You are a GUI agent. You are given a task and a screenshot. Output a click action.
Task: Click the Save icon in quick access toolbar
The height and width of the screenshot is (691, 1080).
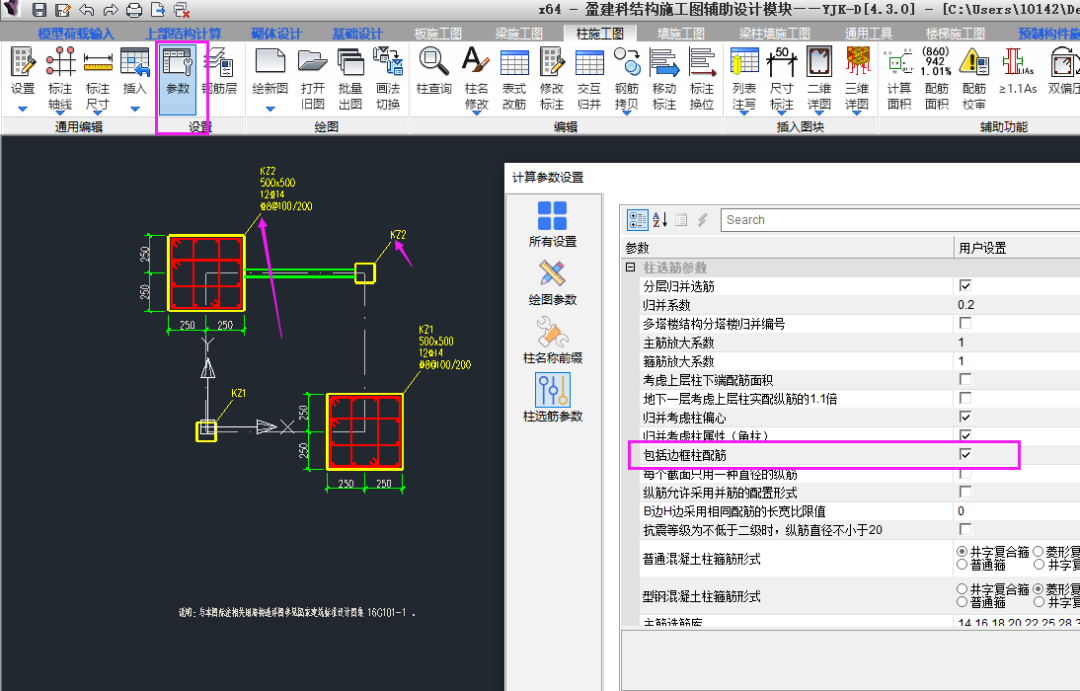39,10
